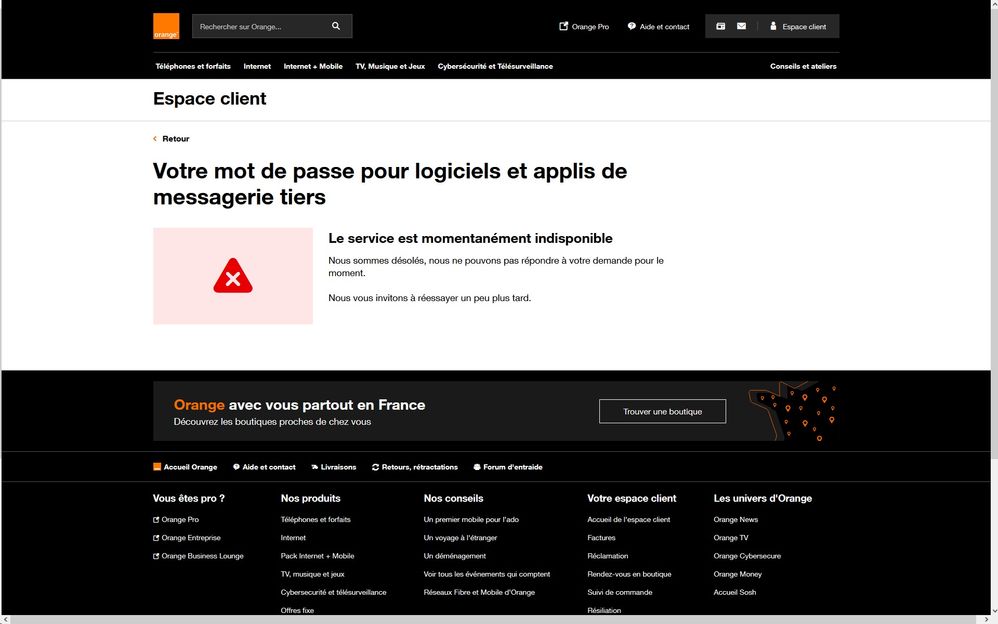Open Factures under Votre espace client
This screenshot has height=624, width=998.
[601, 537]
